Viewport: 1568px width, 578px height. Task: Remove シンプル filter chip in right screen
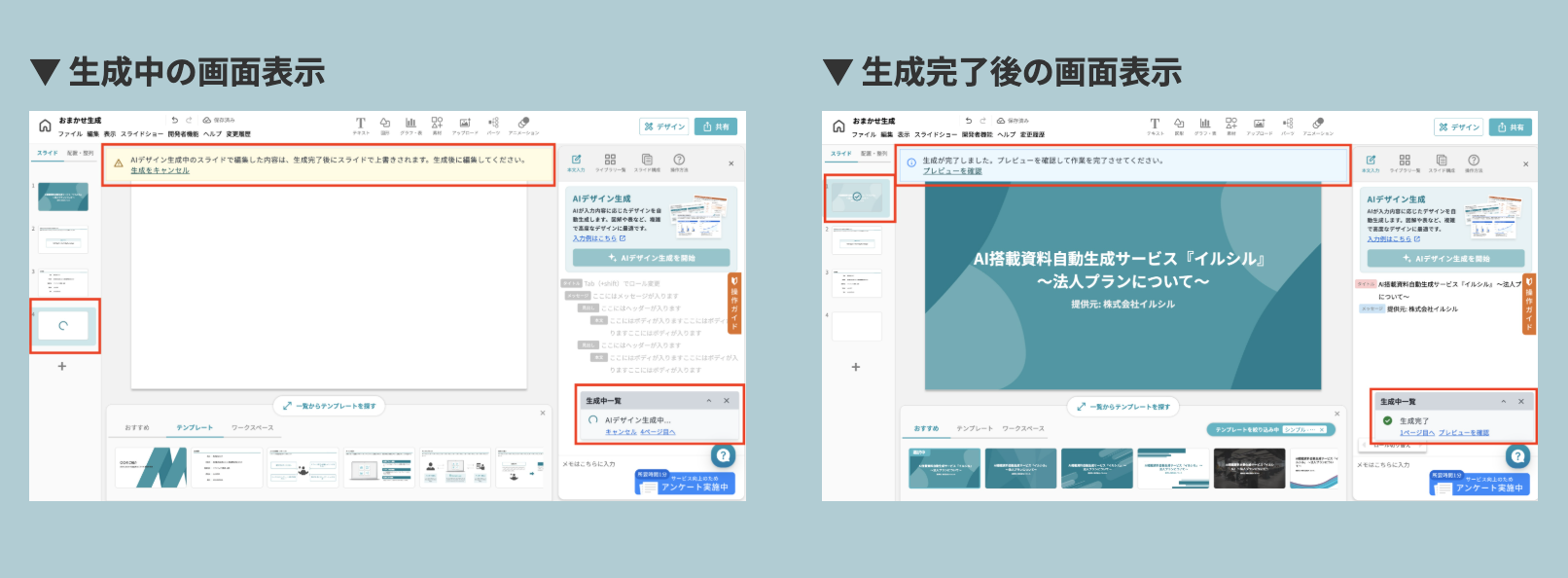1323,429
